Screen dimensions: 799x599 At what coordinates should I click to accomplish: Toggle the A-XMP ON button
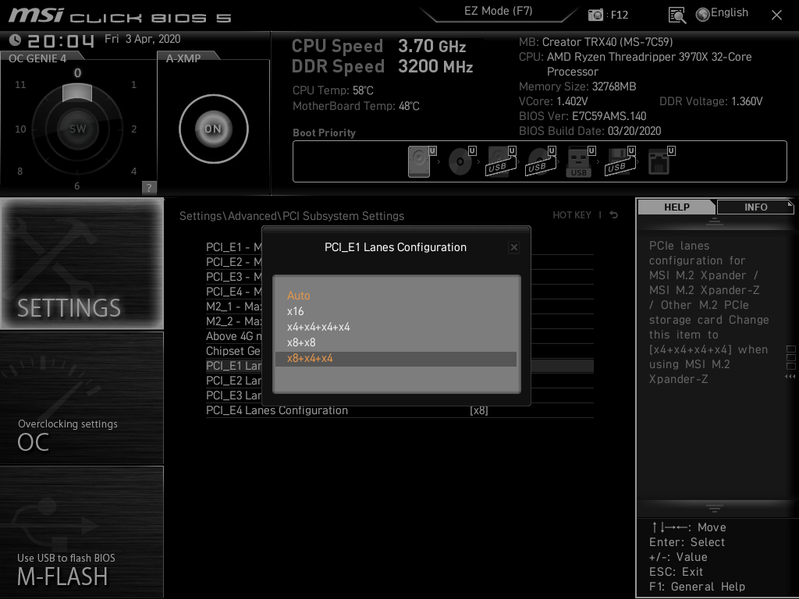point(214,129)
